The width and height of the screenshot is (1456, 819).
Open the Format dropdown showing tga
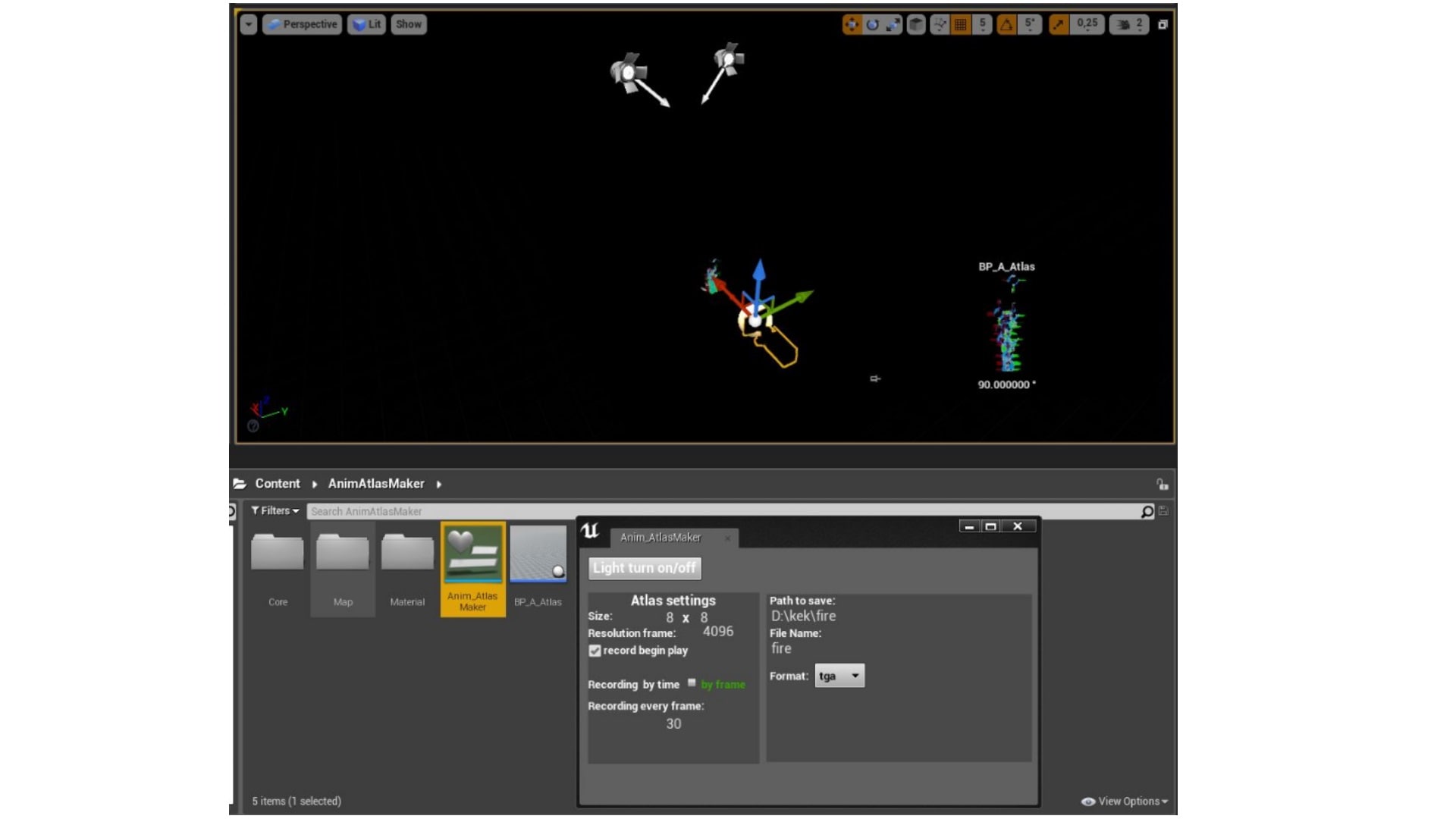coord(839,676)
